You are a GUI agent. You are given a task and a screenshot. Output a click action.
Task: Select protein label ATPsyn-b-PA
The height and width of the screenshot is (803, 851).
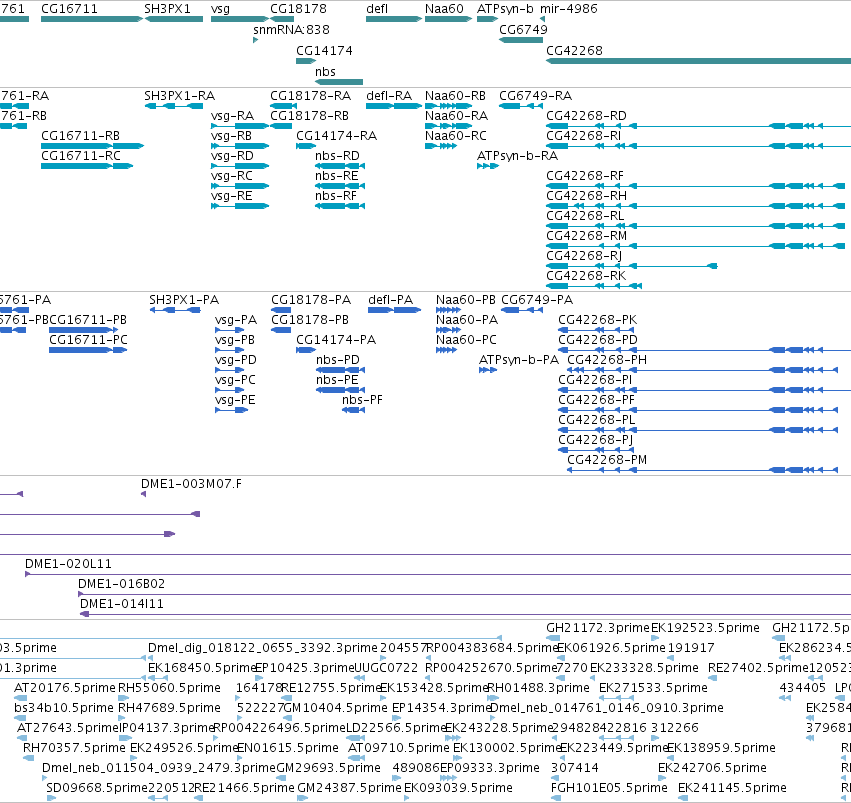(x=519, y=360)
